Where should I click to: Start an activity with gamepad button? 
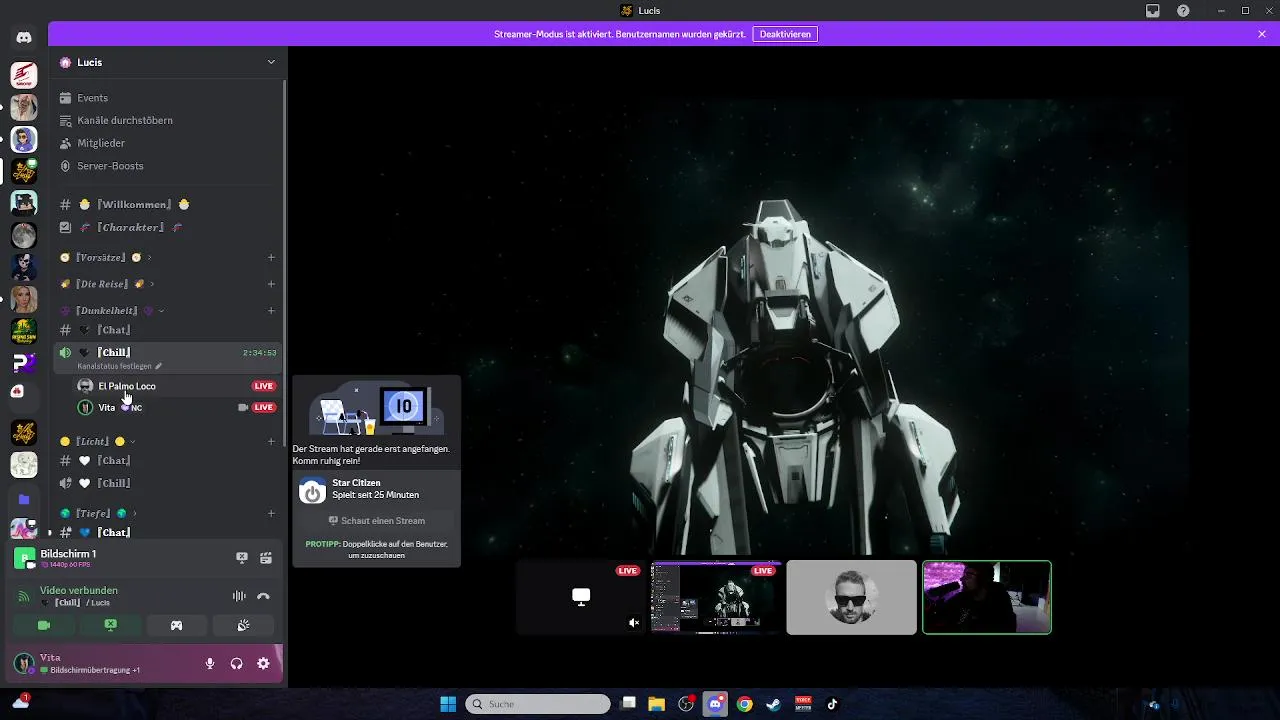(176, 625)
